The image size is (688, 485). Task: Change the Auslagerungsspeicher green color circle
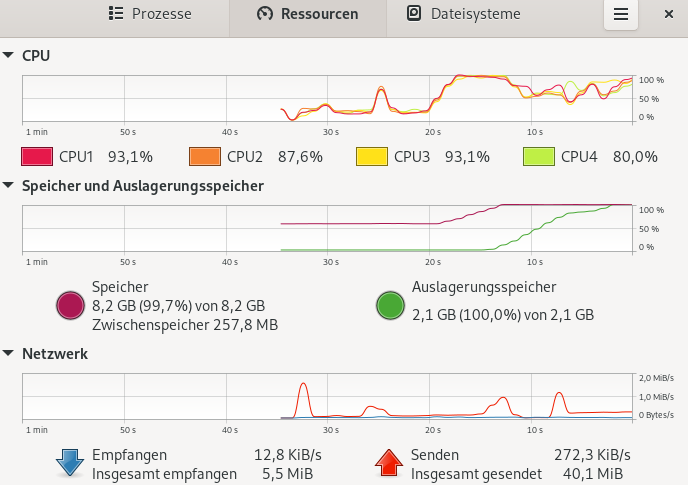(x=390, y=305)
